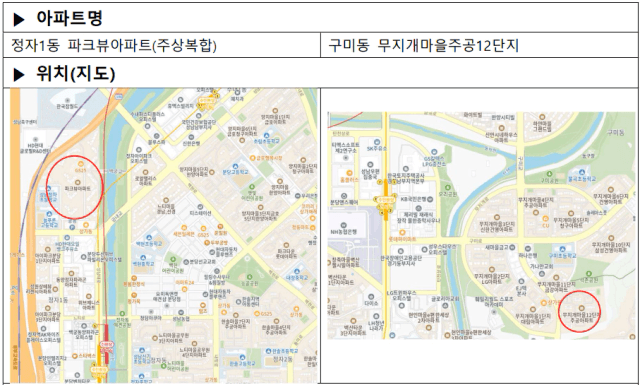
Task: Click the 무지개마을2단지 LG아파트 marker
Action: (492, 269)
